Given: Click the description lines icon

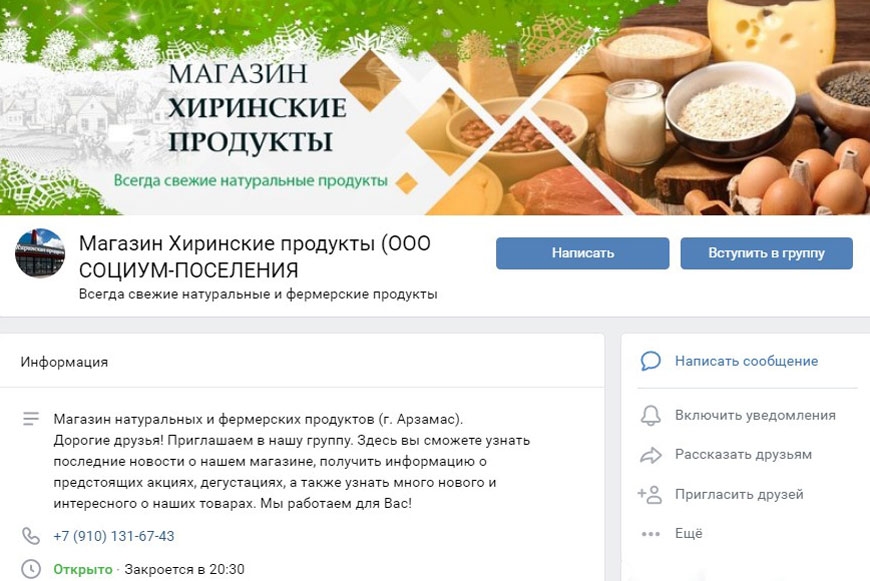Looking at the screenshot, I should pos(31,418).
